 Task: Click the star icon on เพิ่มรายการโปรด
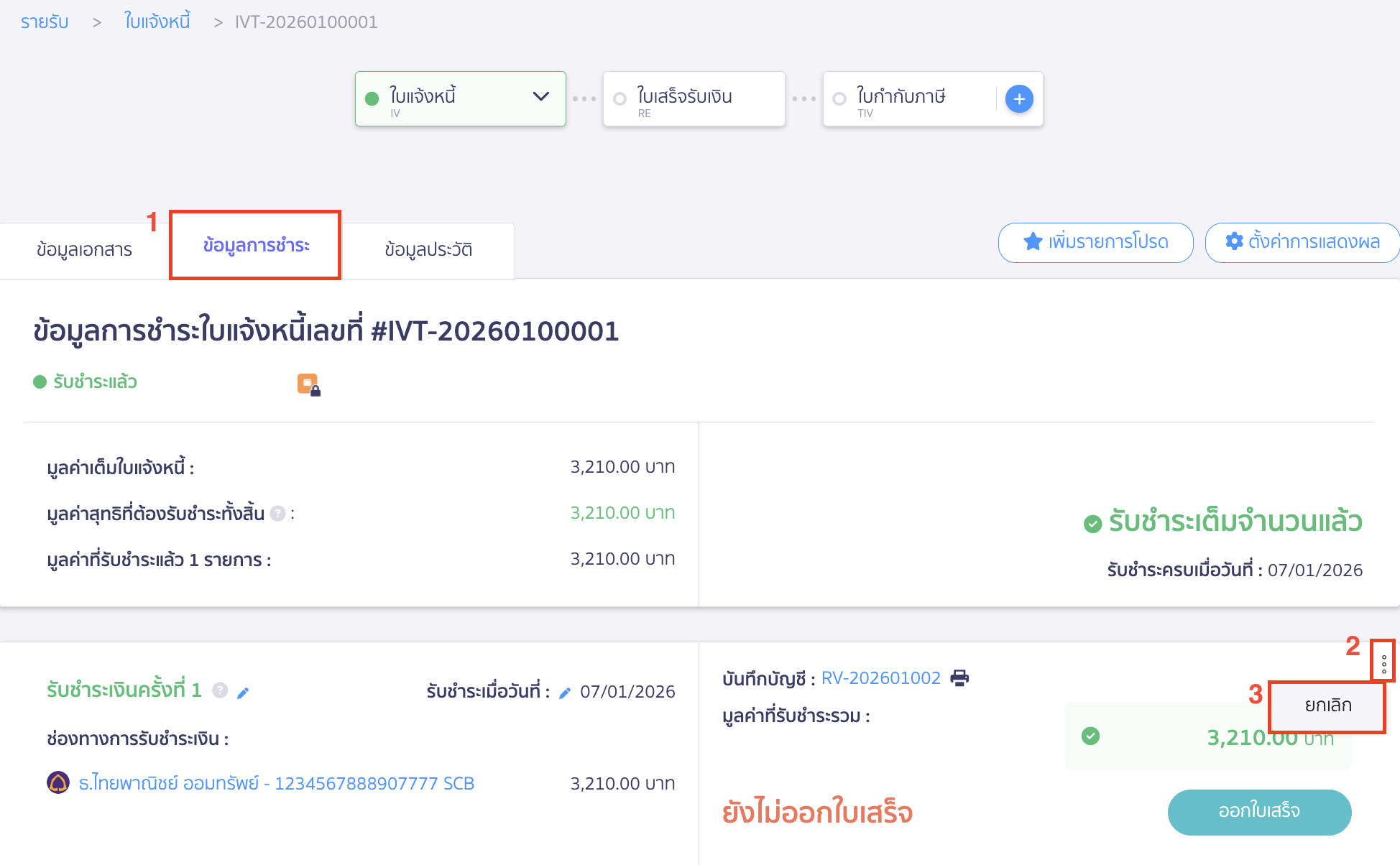click(x=1032, y=242)
